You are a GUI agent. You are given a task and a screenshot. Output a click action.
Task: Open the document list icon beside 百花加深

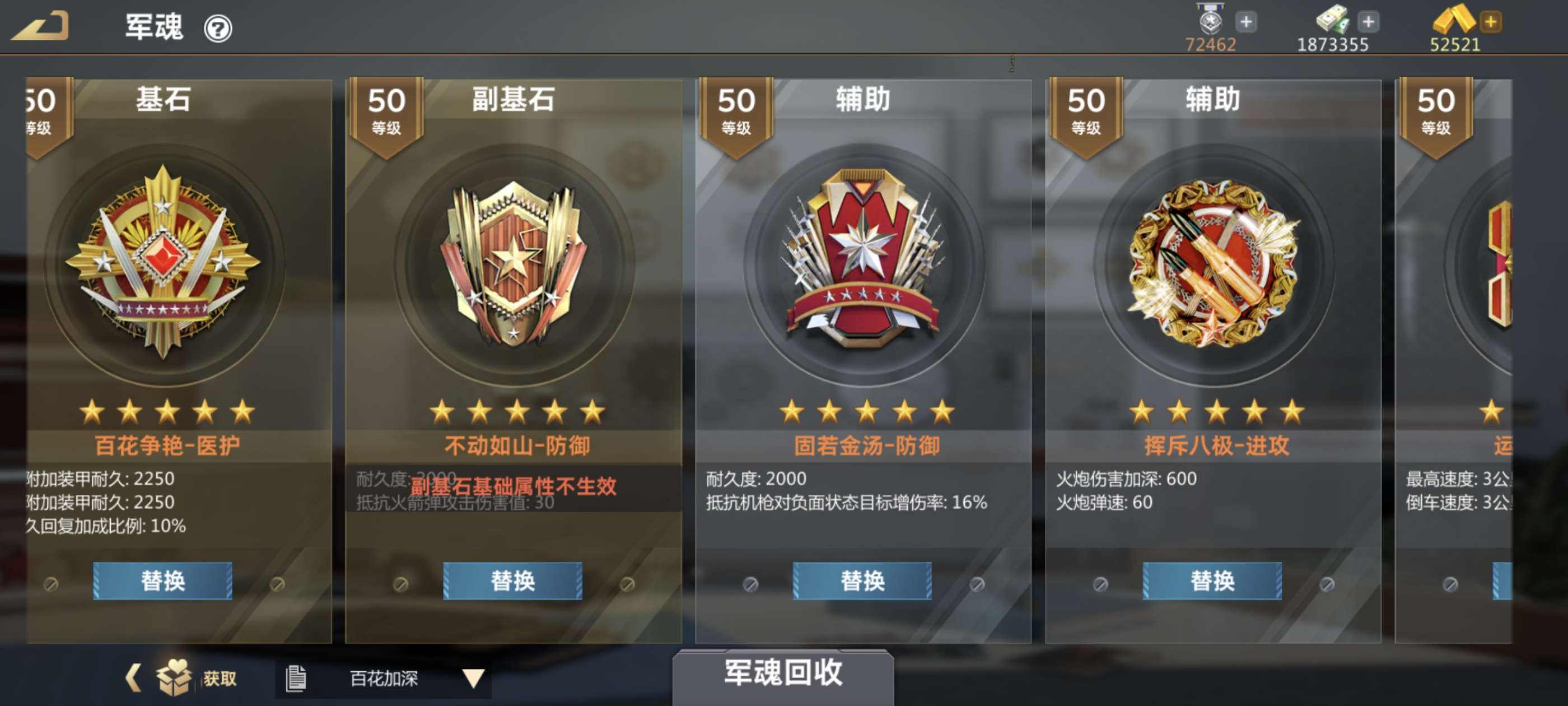295,677
